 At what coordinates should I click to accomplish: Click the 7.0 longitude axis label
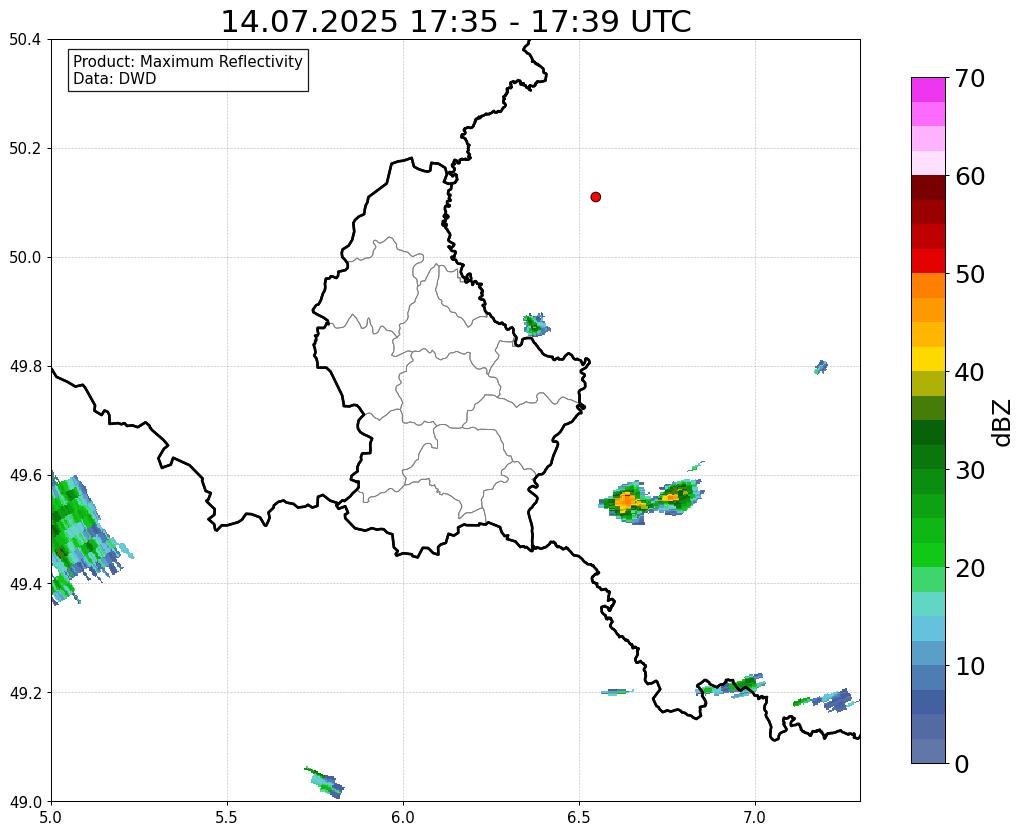(x=756, y=818)
